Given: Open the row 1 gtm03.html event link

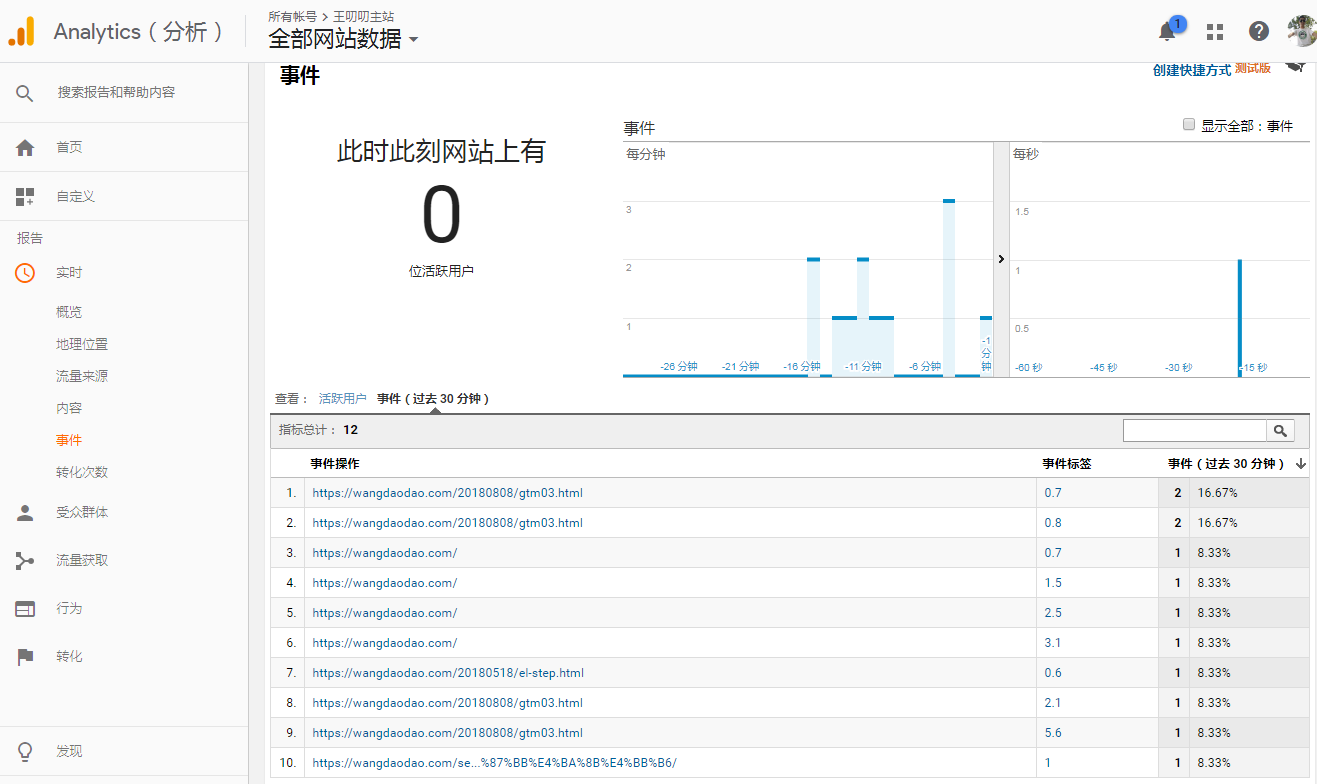Looking at the screenshot, I should (x=447, y=493).
